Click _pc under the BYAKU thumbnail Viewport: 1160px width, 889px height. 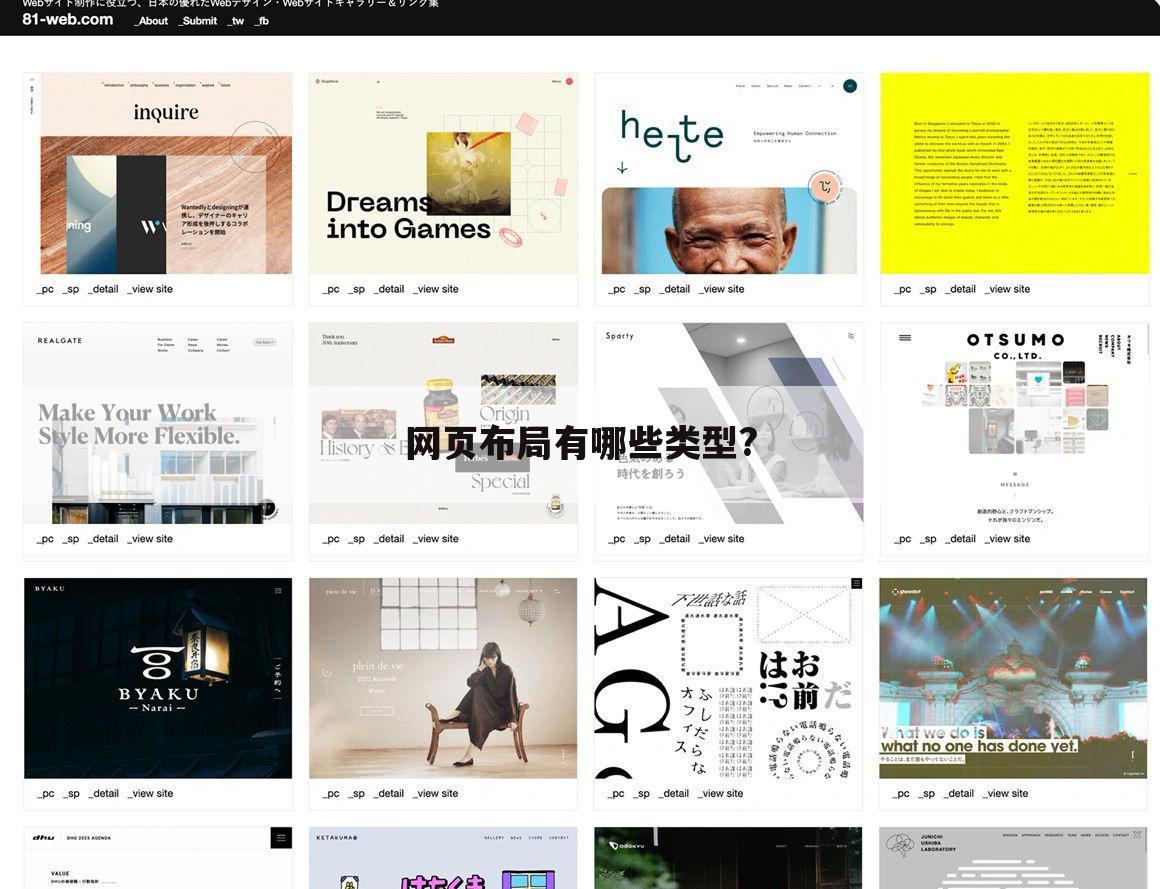45,794
